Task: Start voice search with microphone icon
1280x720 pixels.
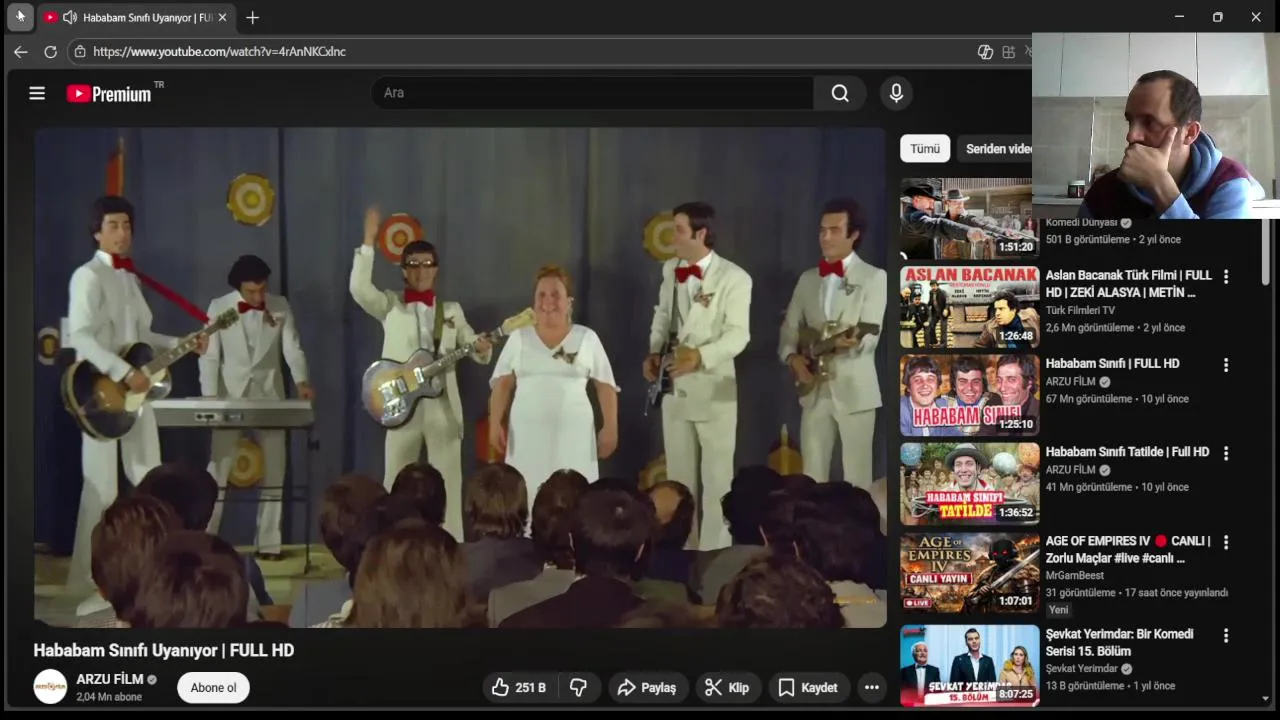Action: click(896, 93)
